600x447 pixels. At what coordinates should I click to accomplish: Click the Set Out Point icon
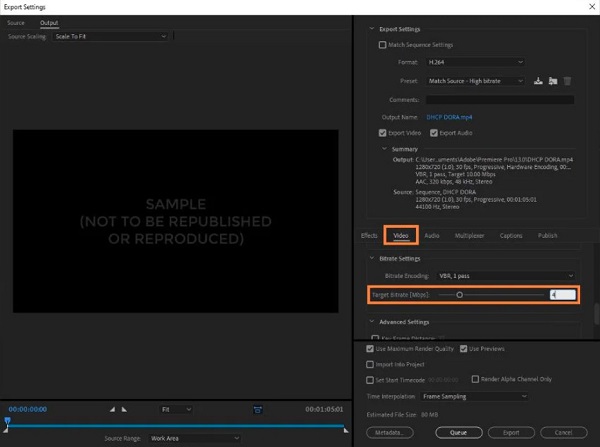pos(124,409)
